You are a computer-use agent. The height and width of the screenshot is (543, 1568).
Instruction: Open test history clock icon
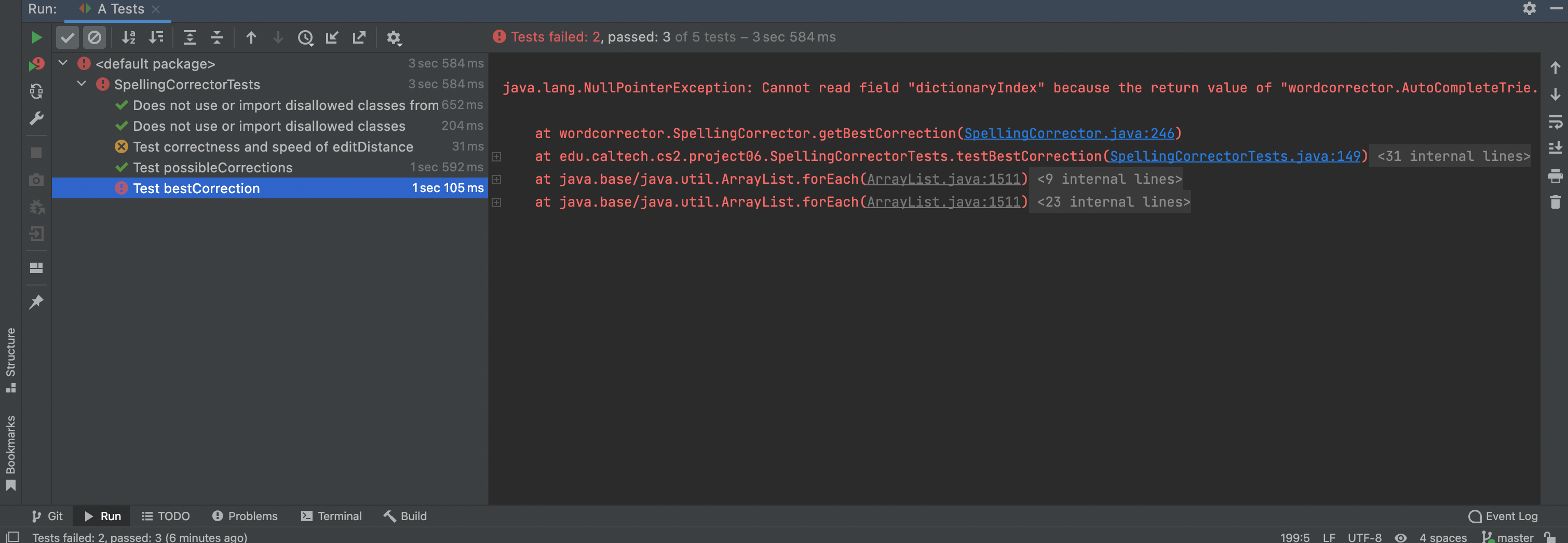click(305, 38)
